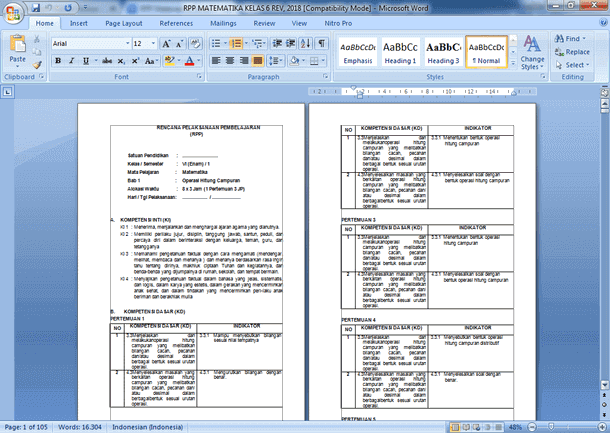
Task: Open the font size dropdown
Action: pyautogui.click(x=153, y=44)
